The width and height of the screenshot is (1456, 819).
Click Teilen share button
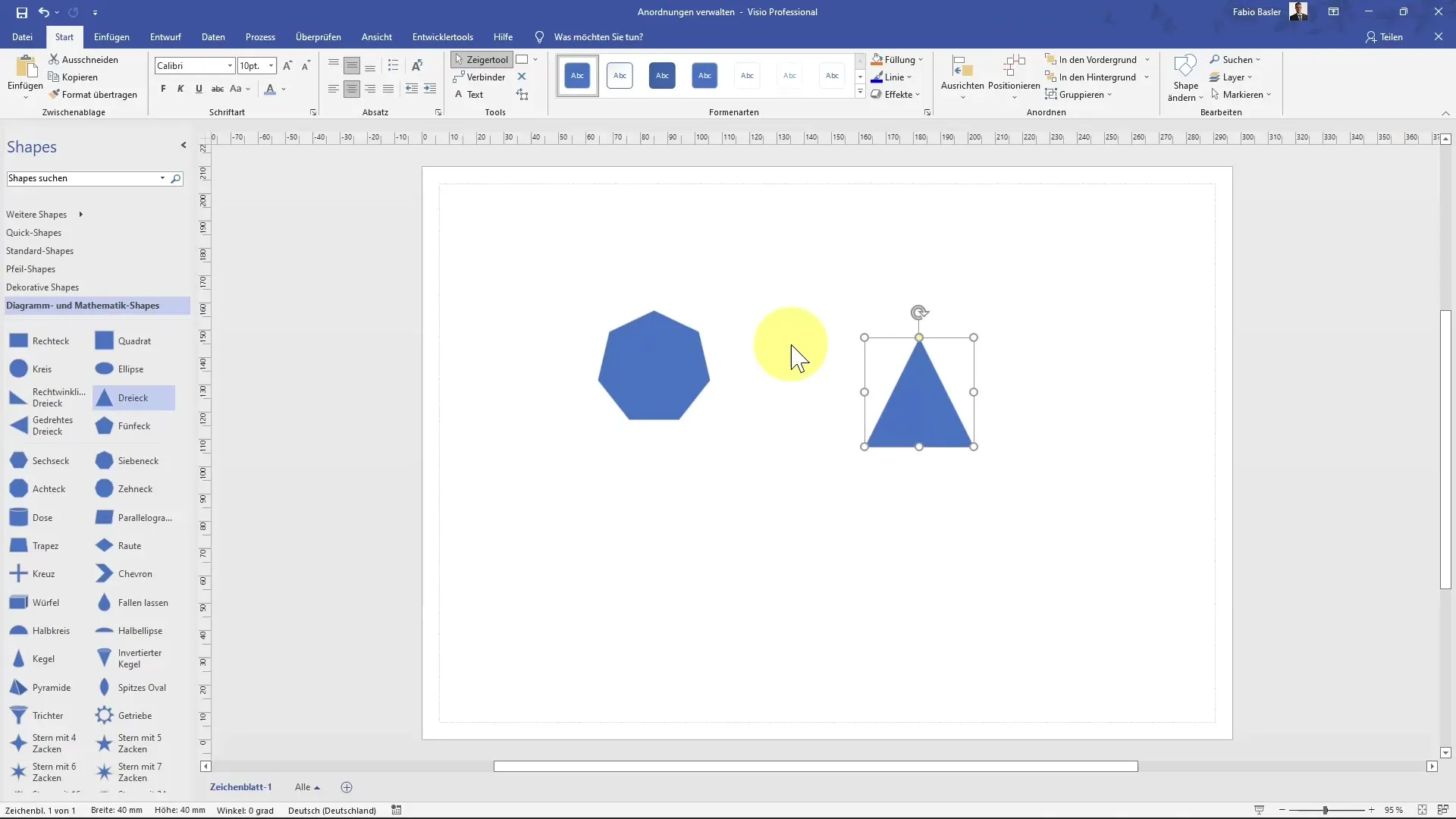[1384, 36]
